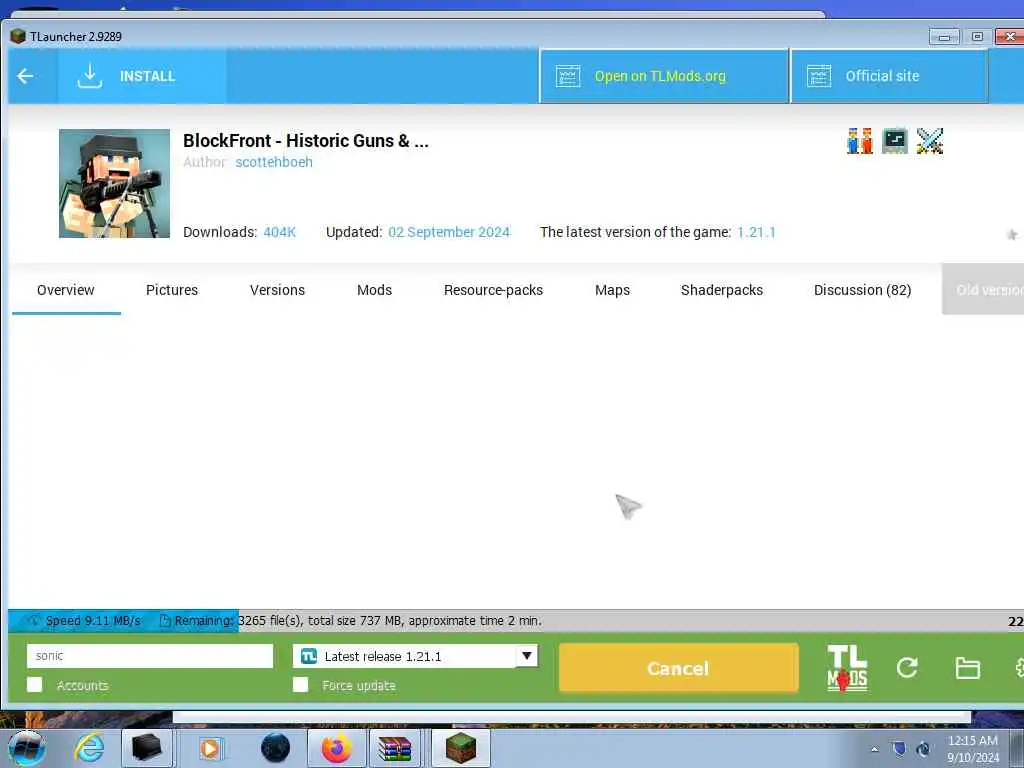Click the BlockFront - Historic Guns title
The width and height of the screenshot is (1024, 768).
tap(306, 140)
